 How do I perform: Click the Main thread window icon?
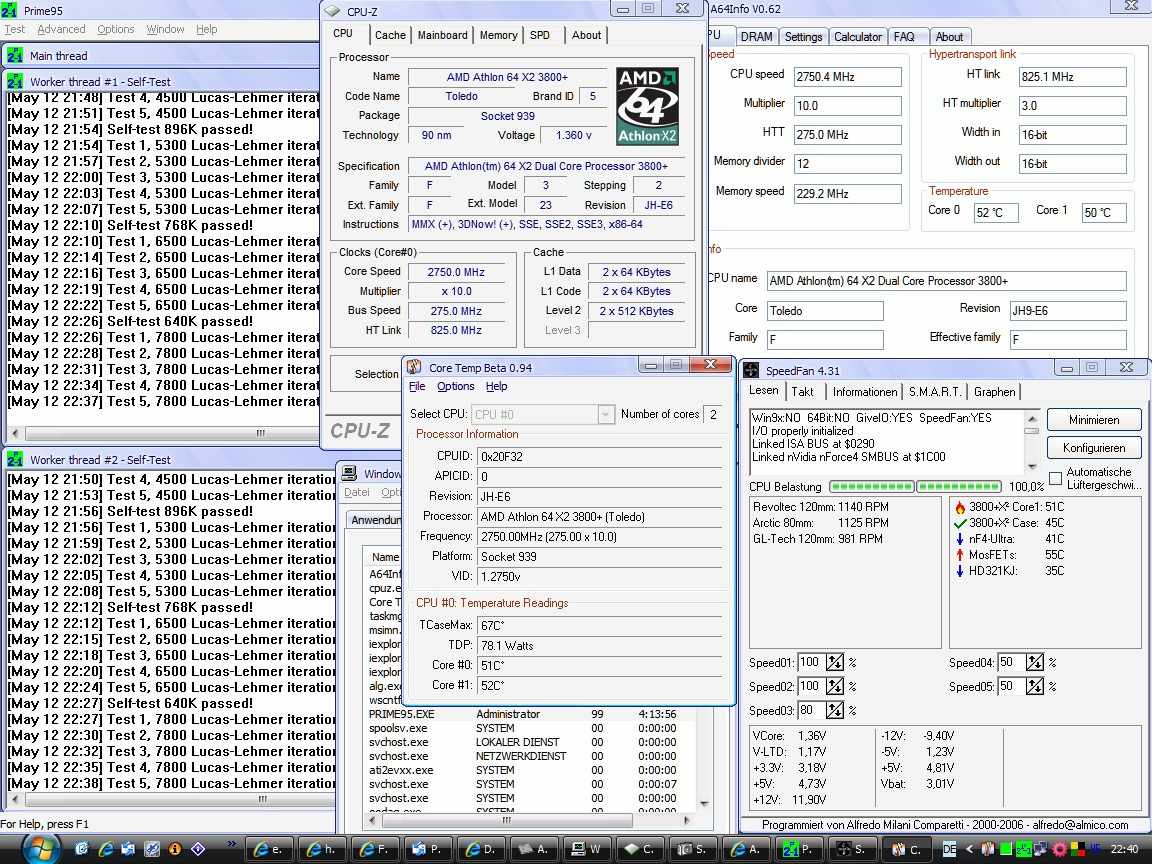click(15, 56)
